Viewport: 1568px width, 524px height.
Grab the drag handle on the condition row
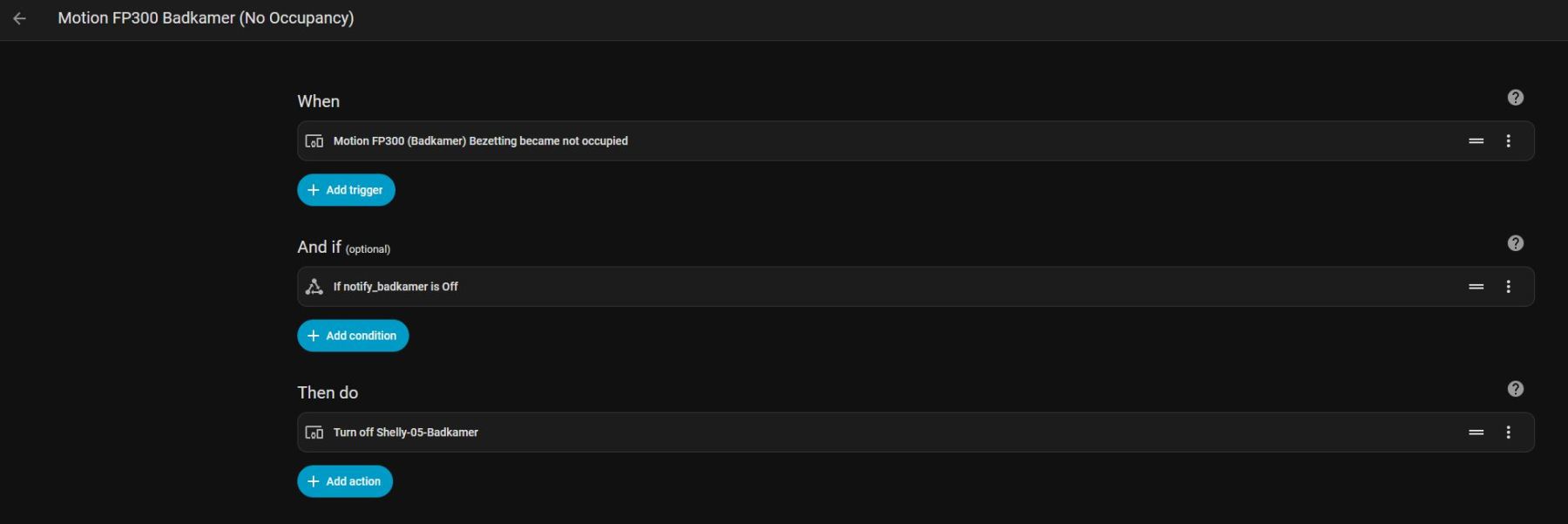[x=1476, y=287]
